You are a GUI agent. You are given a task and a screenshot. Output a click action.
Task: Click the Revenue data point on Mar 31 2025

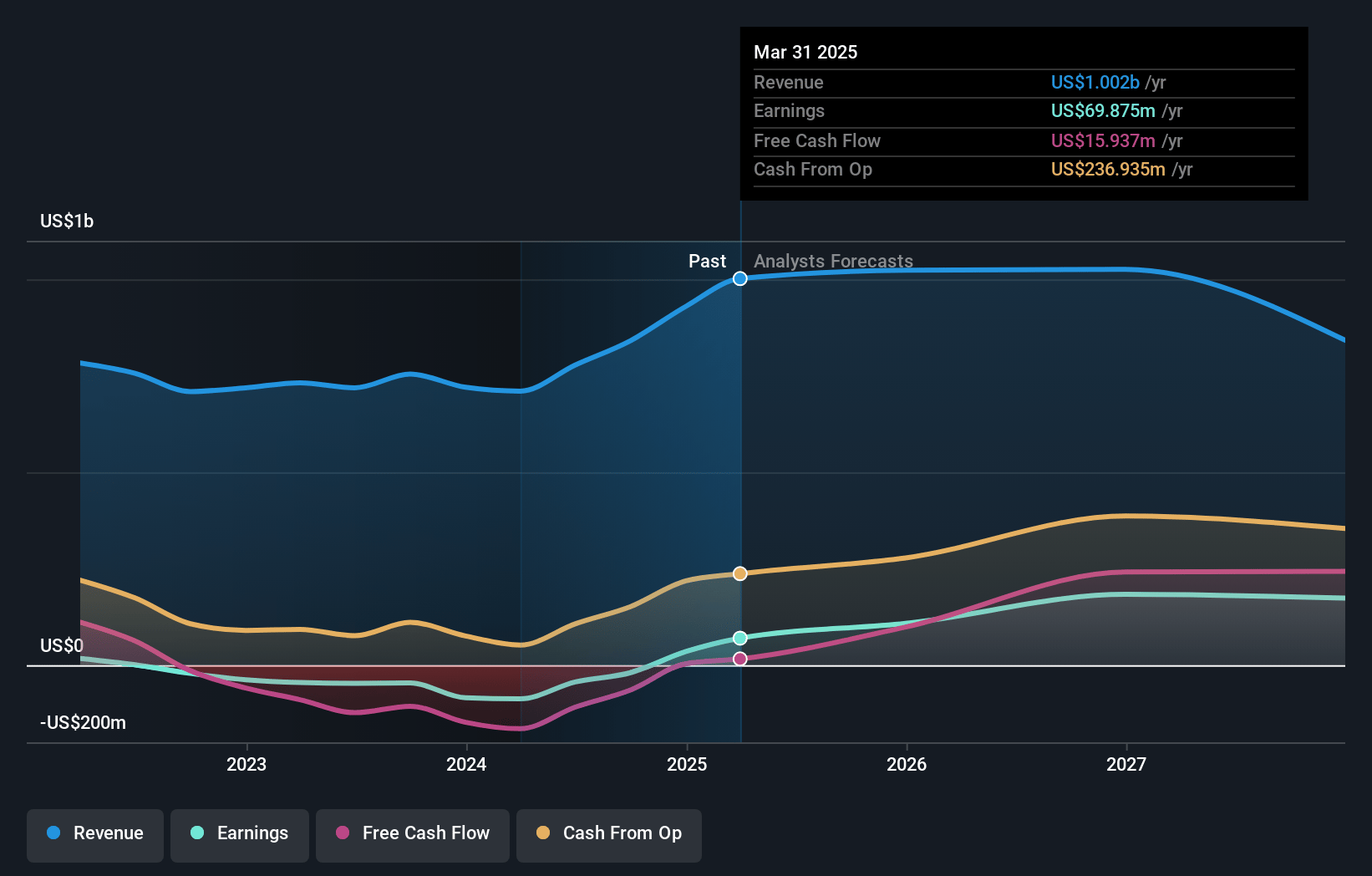point(740,278)
